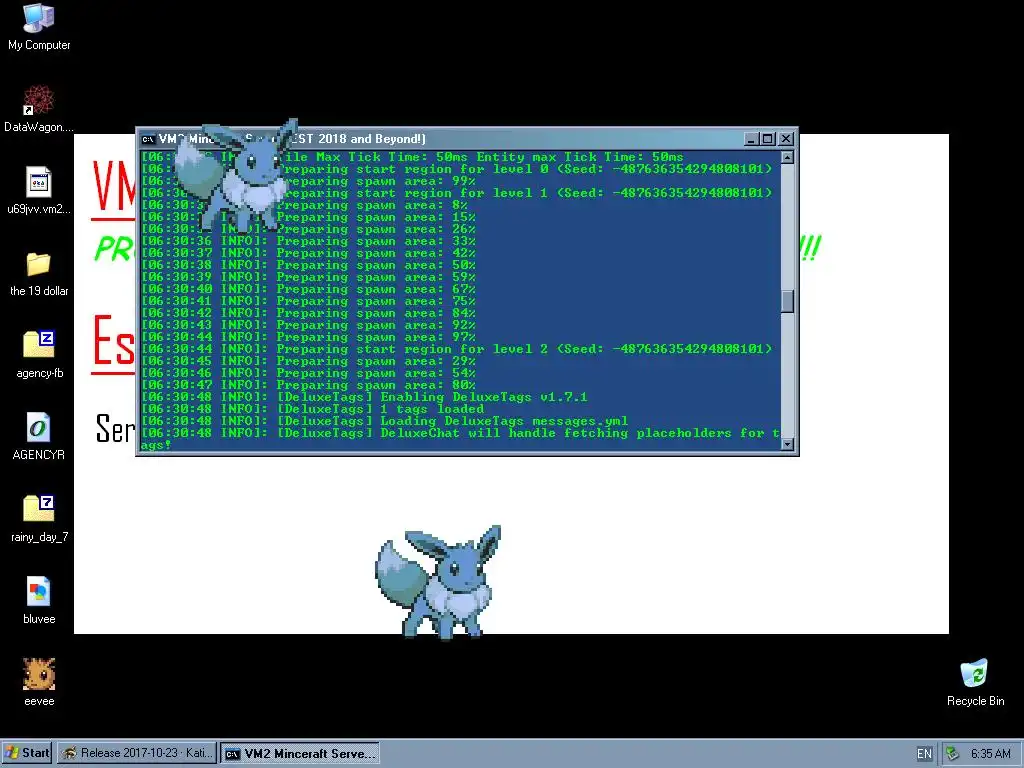Click the console window title bar text
This screenshot has width=1024, height=768.
tap(292, 139)
